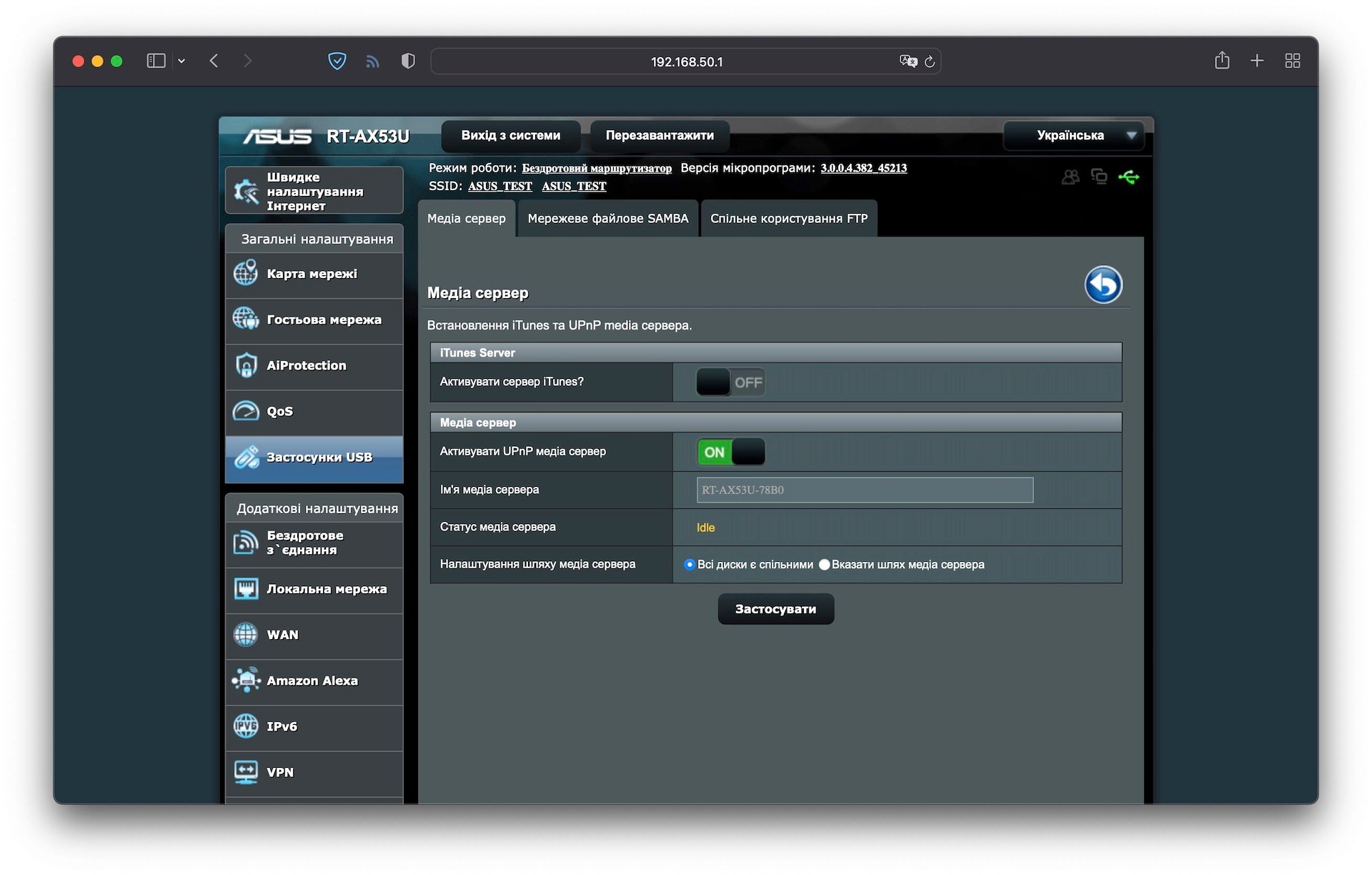Click the Вихід з системи button
The image size is (1372, 875).
click(510, 134)
